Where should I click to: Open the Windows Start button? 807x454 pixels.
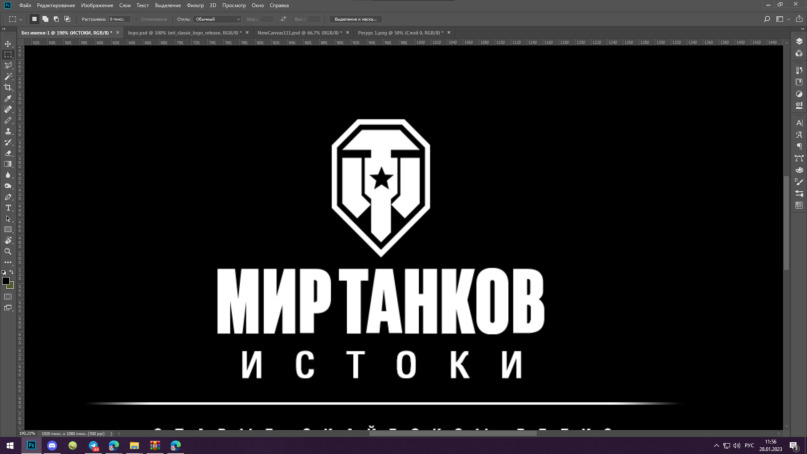coord(10,445)
